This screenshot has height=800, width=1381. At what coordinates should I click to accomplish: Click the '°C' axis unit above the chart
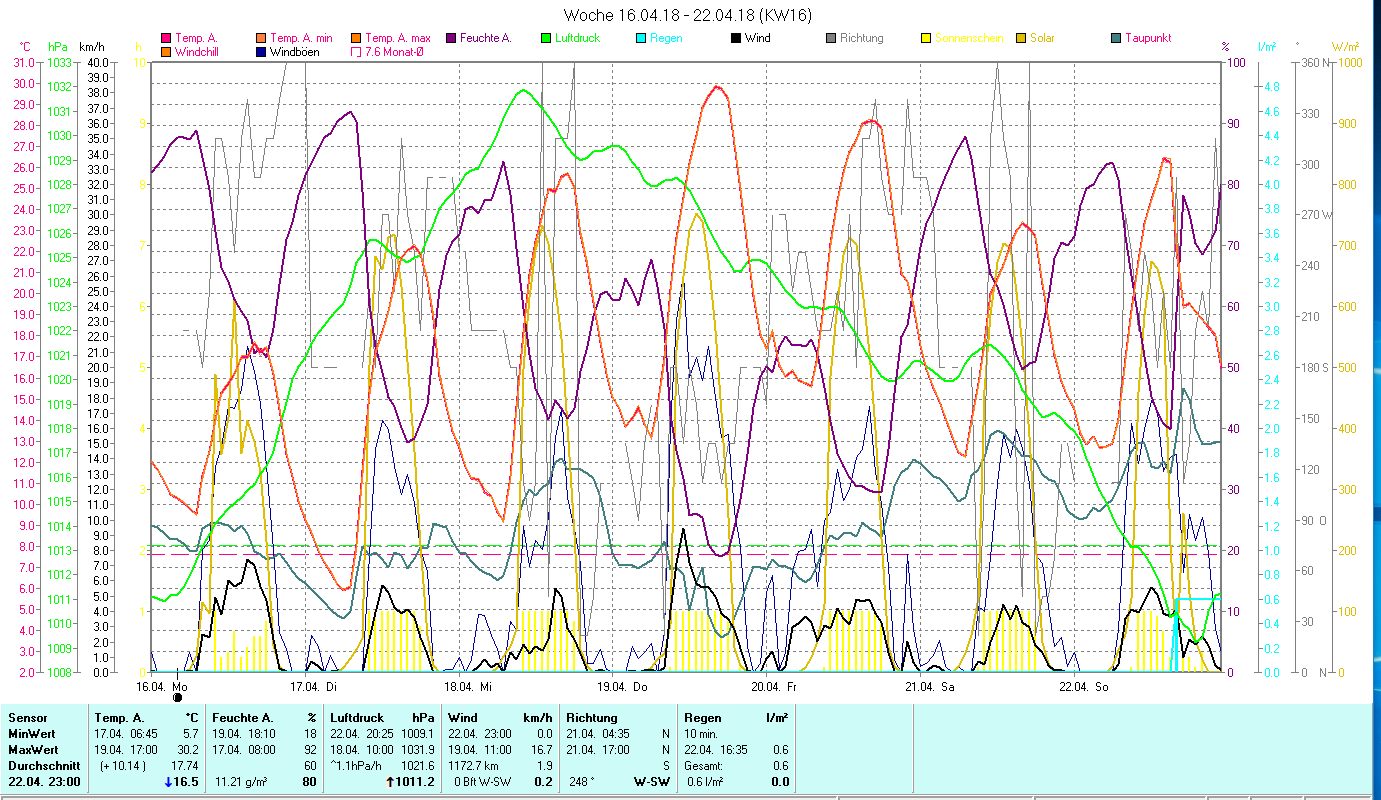pos(25,46)
